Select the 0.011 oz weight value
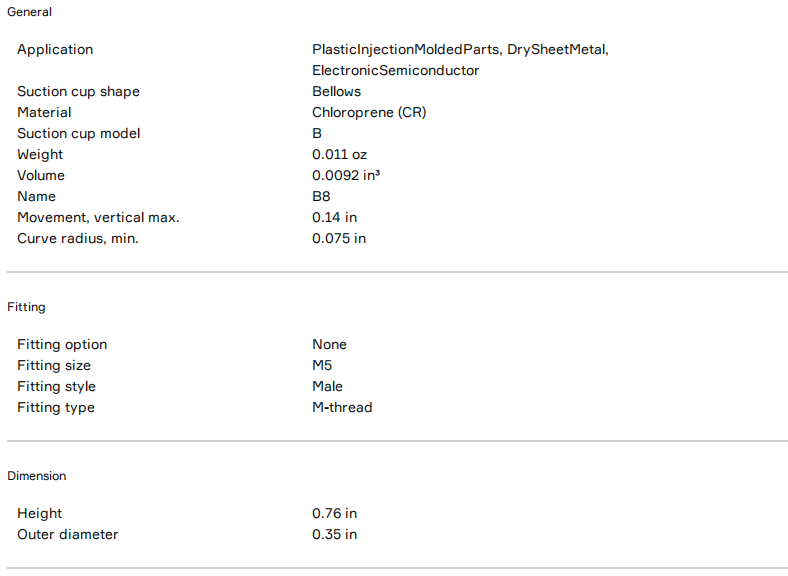This screenshot has height=576, width=788. (341, 154)
